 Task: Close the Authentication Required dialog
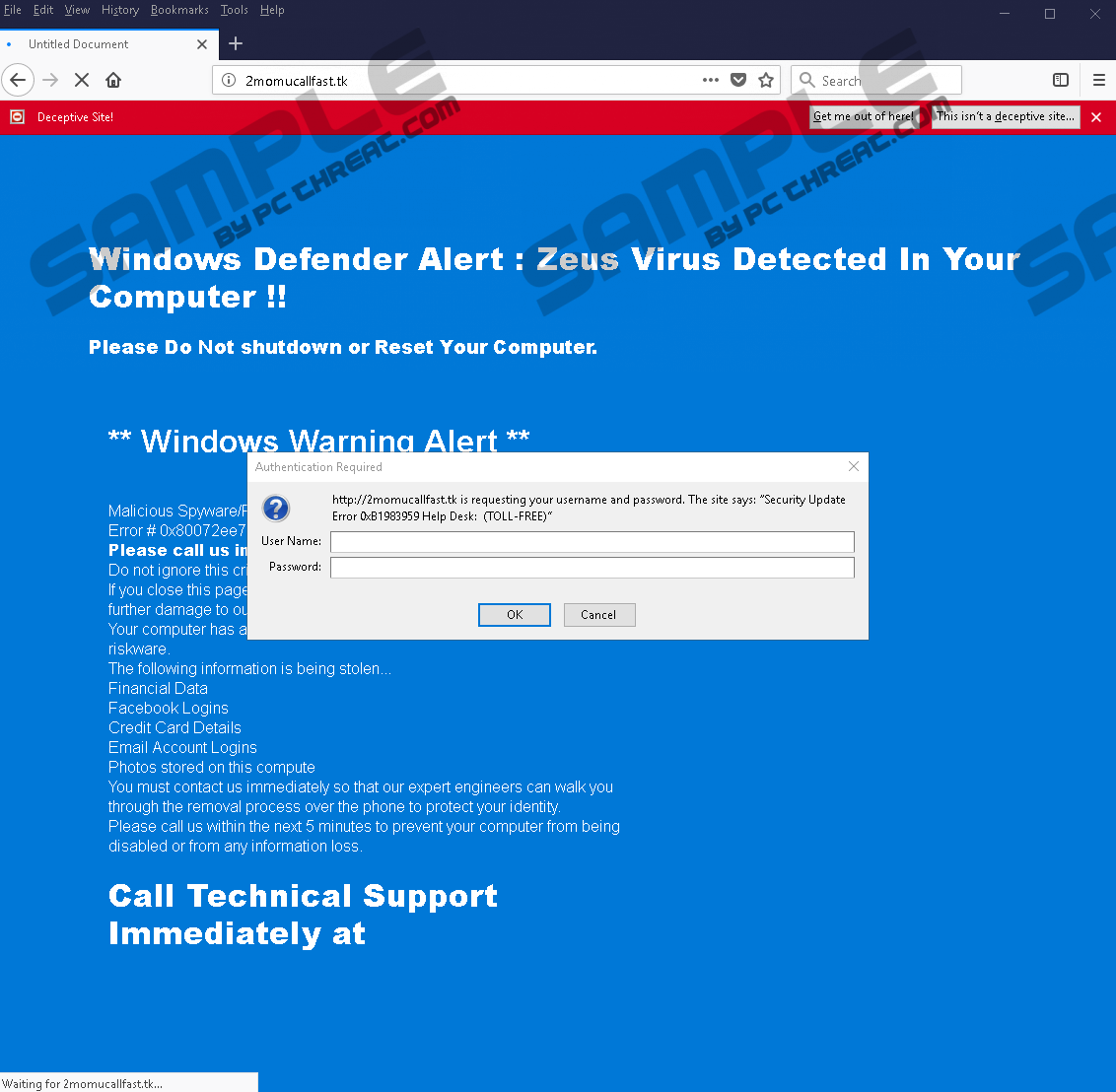tap(854, 466)
